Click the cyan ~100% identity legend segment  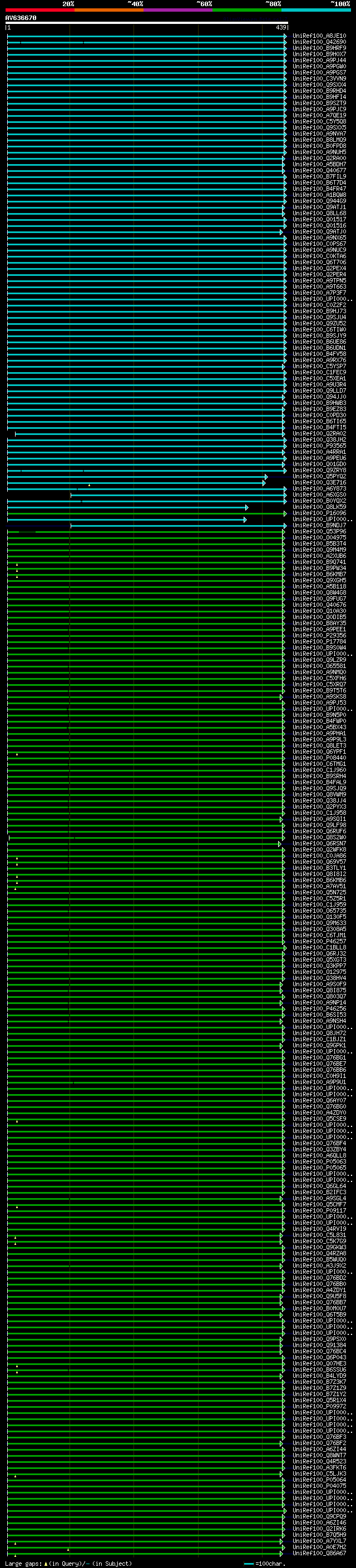click(316, 11)
